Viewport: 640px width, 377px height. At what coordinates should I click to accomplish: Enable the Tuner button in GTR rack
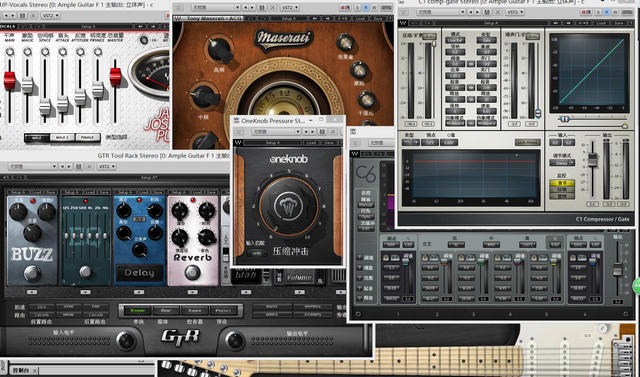(137, 310)
